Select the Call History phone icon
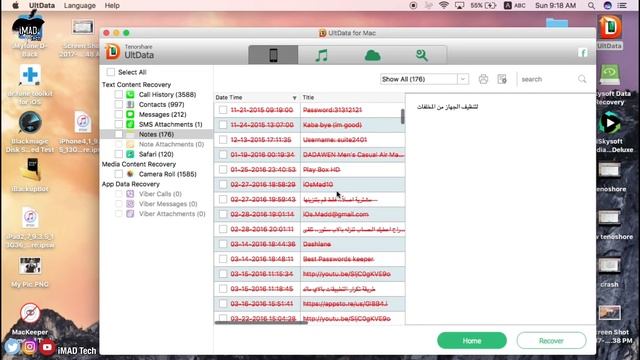 (x=130, y=95)
